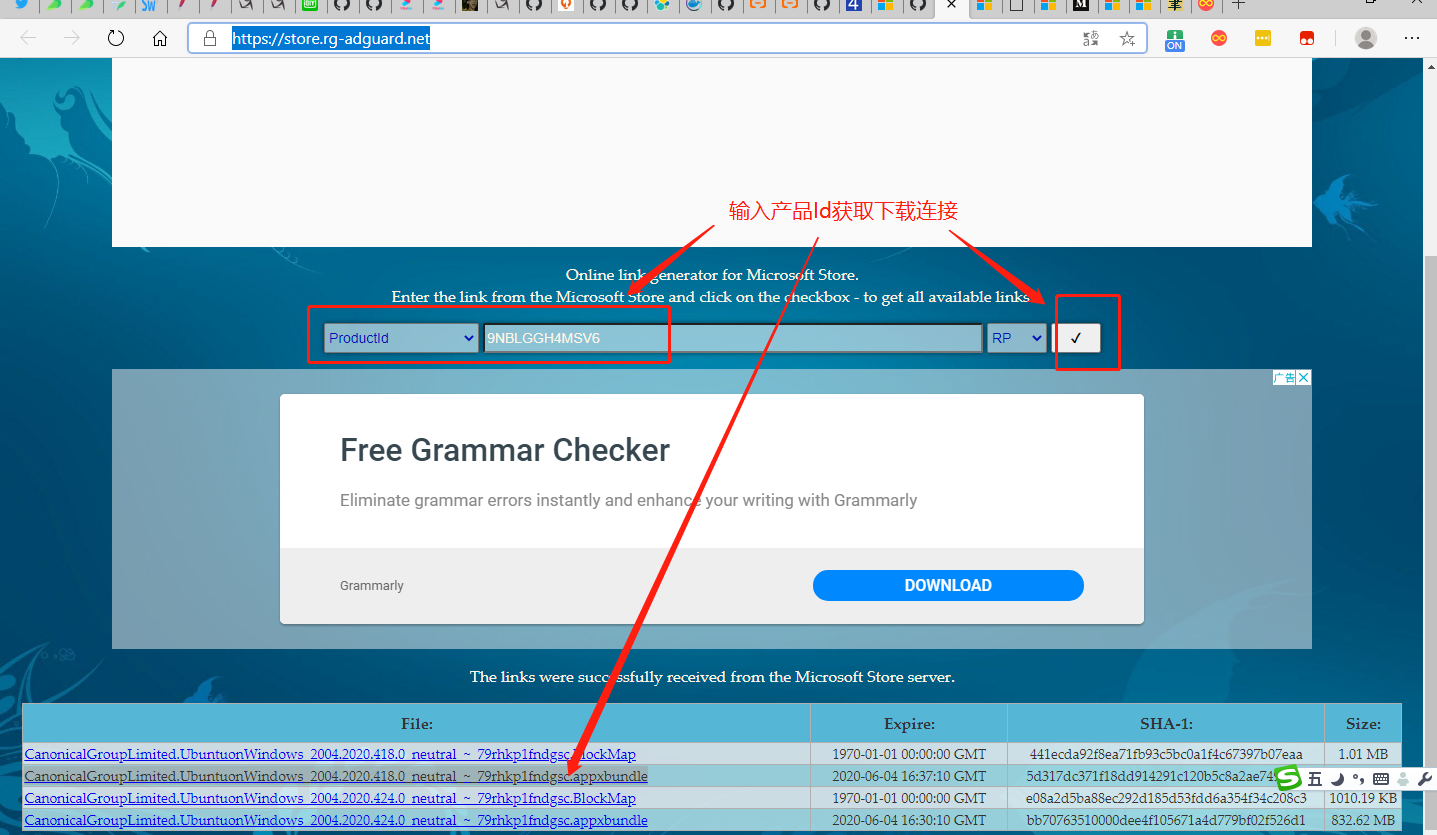This screenshot has width=1437, height=835.
Task: Click the Grammarly DOWNLOAD button
Action: [948, 585]
